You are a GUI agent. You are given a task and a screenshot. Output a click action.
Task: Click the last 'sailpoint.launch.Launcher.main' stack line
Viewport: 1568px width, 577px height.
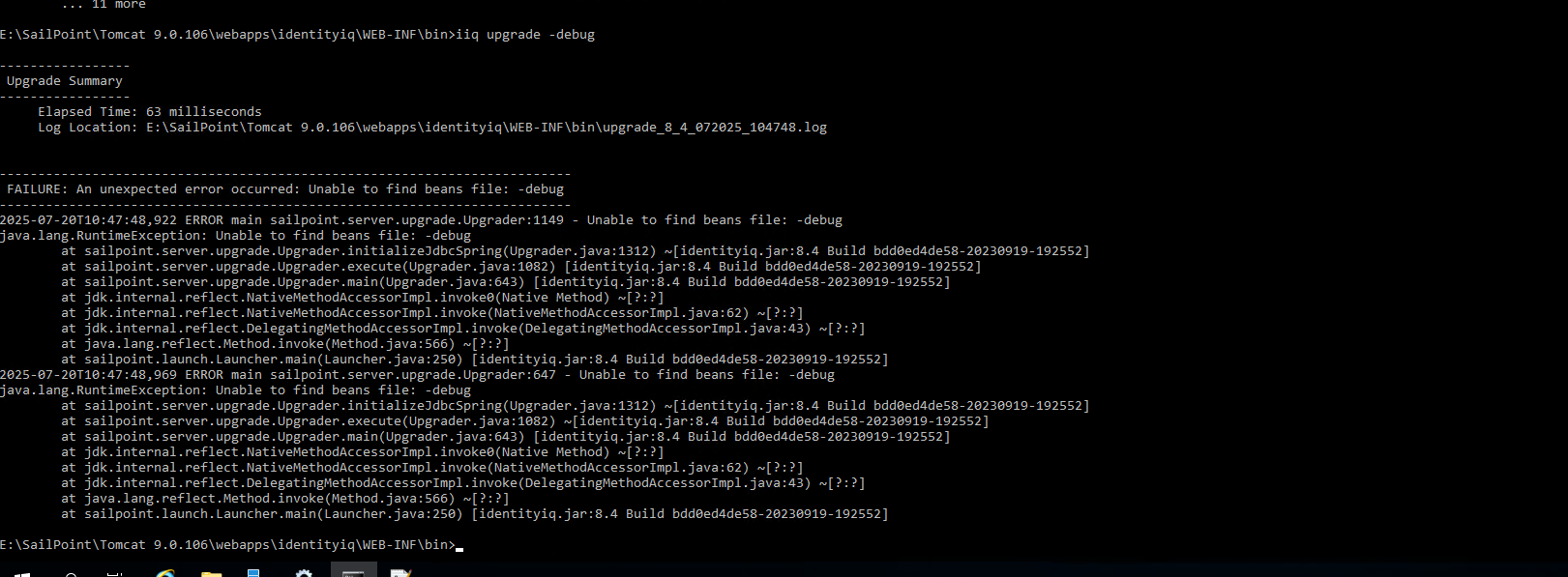475,514
